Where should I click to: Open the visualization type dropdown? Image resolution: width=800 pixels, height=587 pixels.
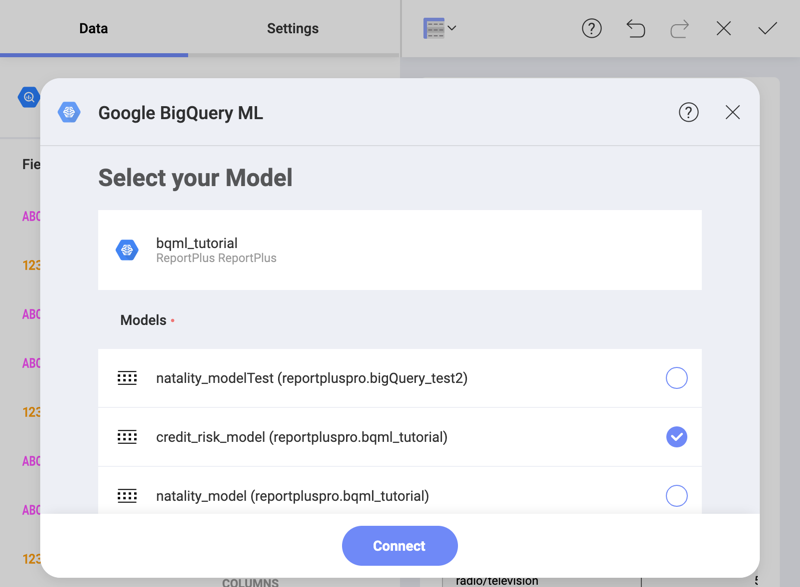coord(440,28)
